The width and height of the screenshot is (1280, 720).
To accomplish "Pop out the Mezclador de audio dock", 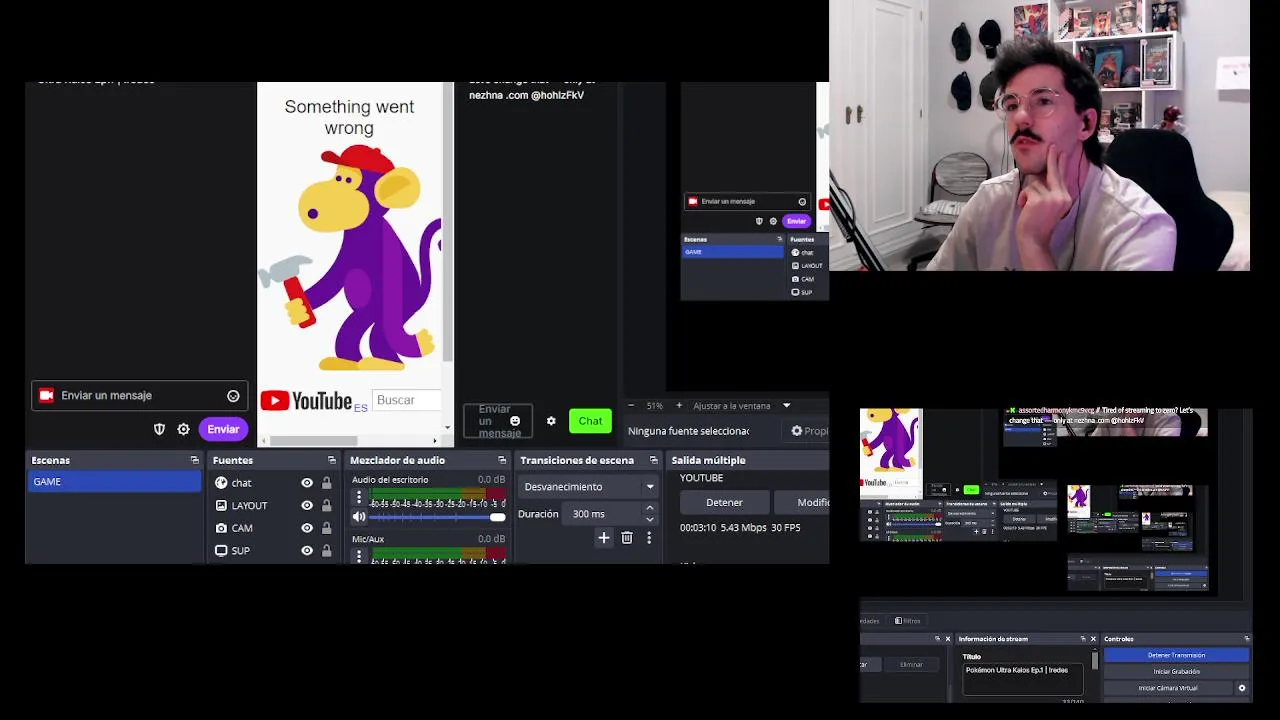I will tap(502, 460).
